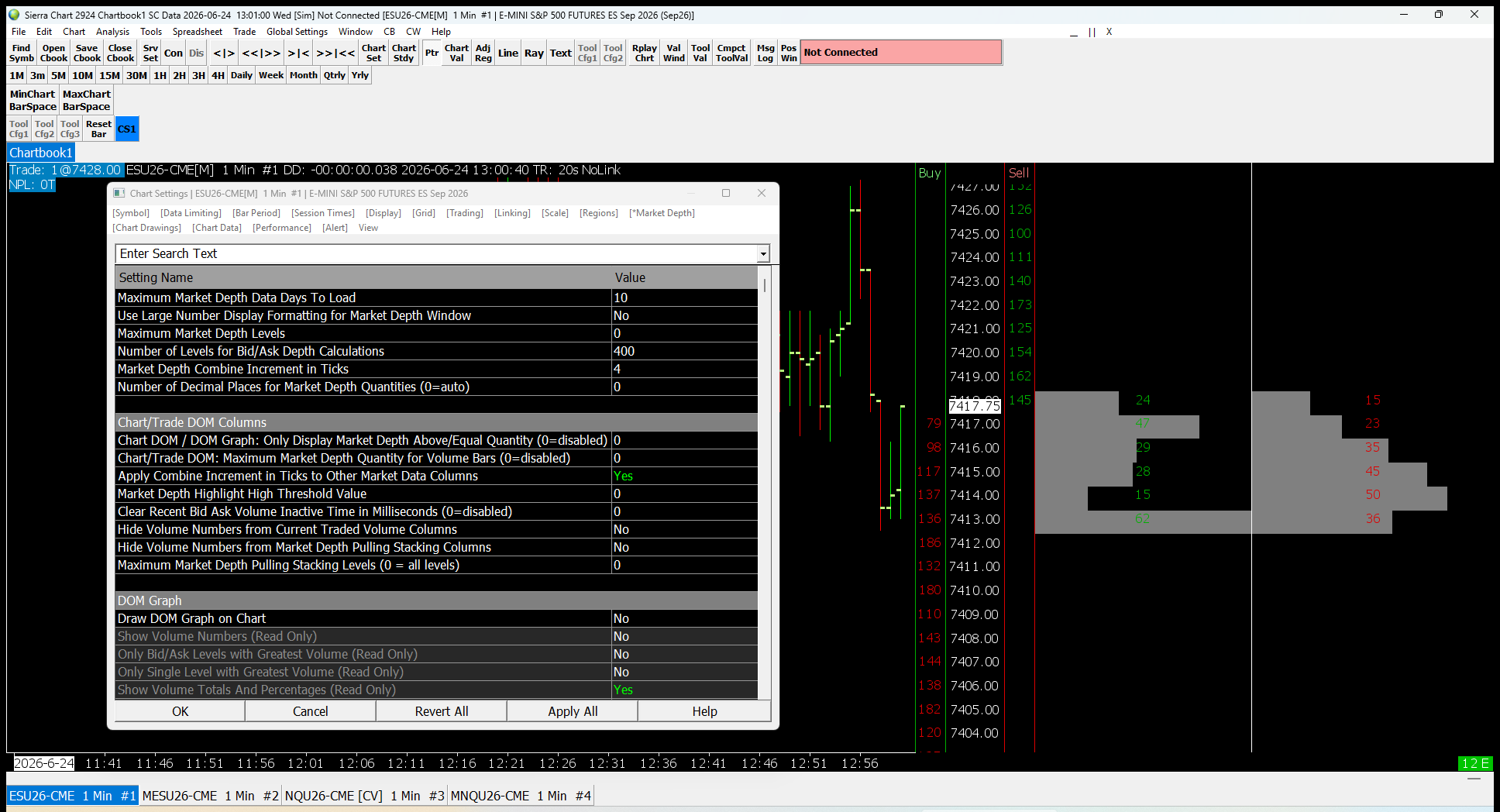Open Rplay Chrt replay chart
This screenshot has width=1500, height=812.
(644, 53)
